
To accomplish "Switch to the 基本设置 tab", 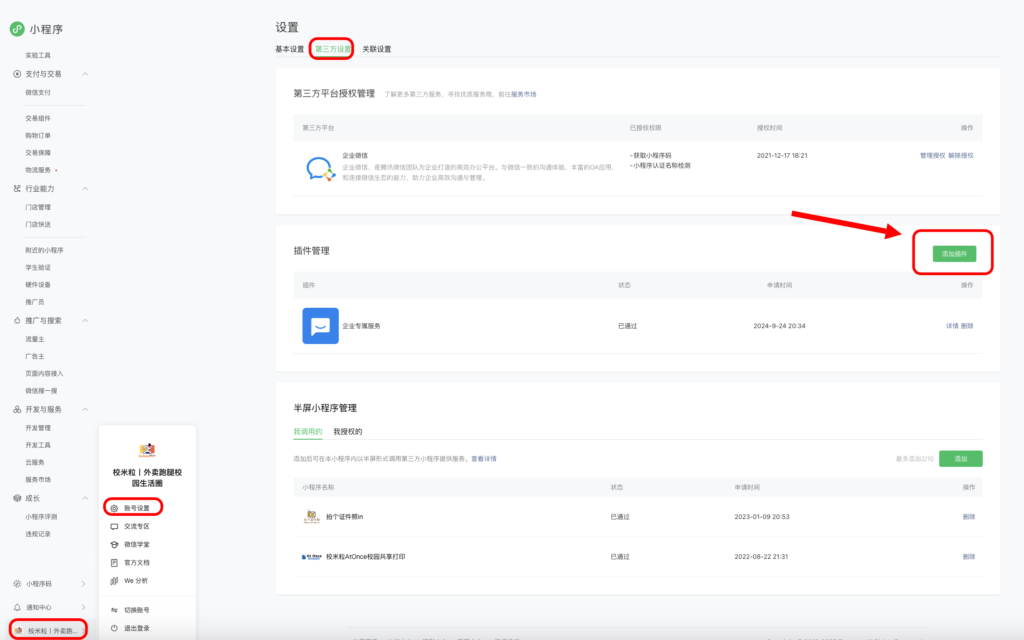I will point(289,49).
